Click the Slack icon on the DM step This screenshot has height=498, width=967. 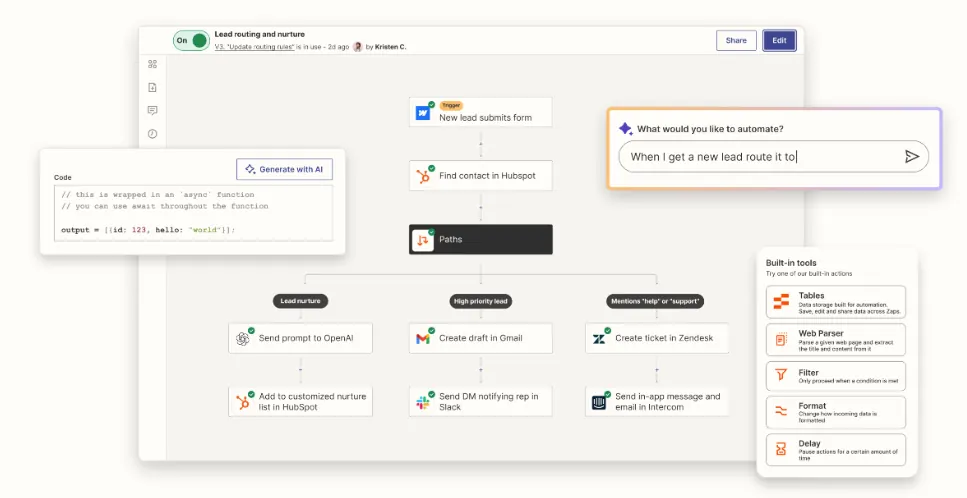click(423, 403)
